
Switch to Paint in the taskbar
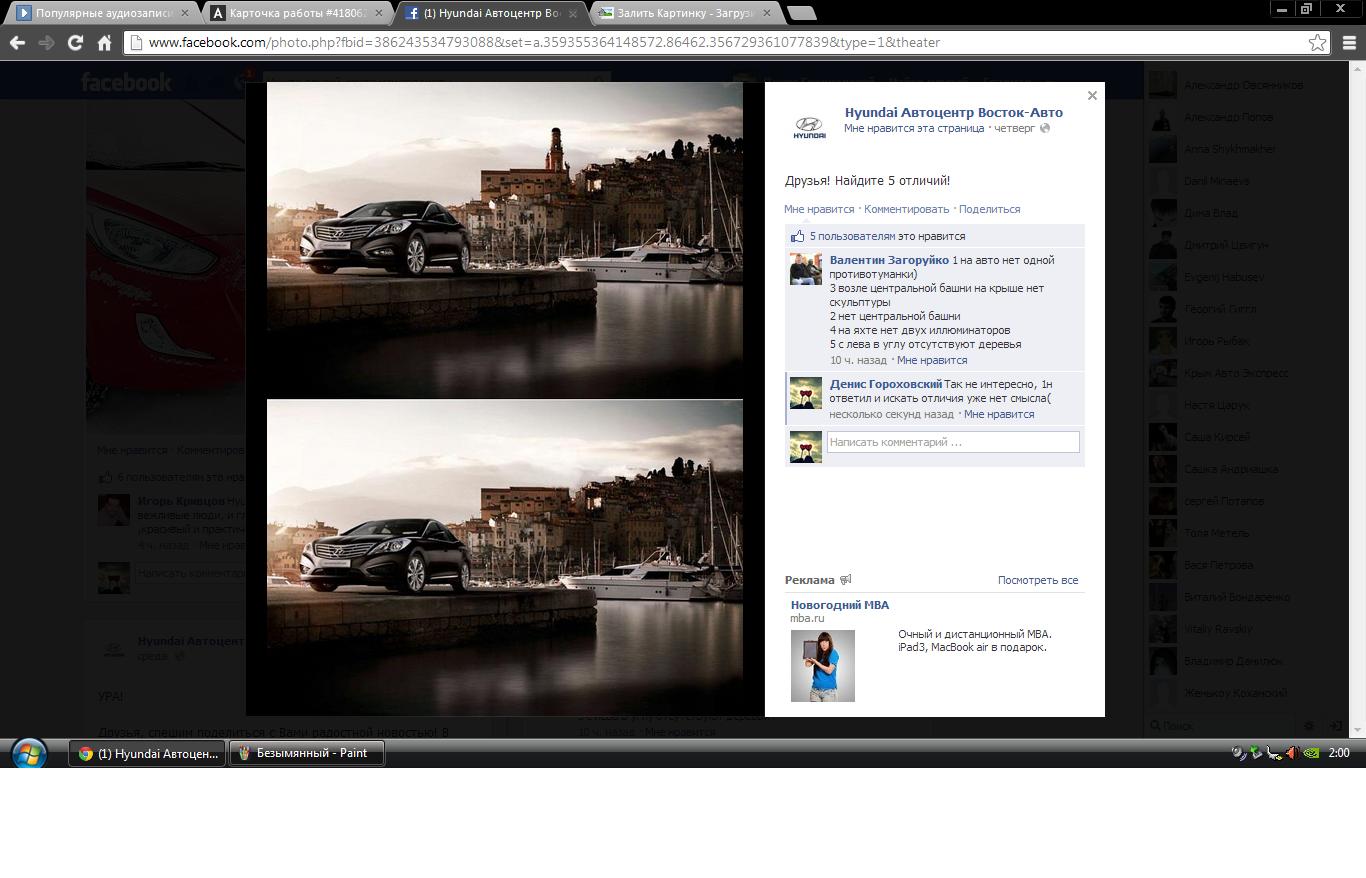point(307,753)
